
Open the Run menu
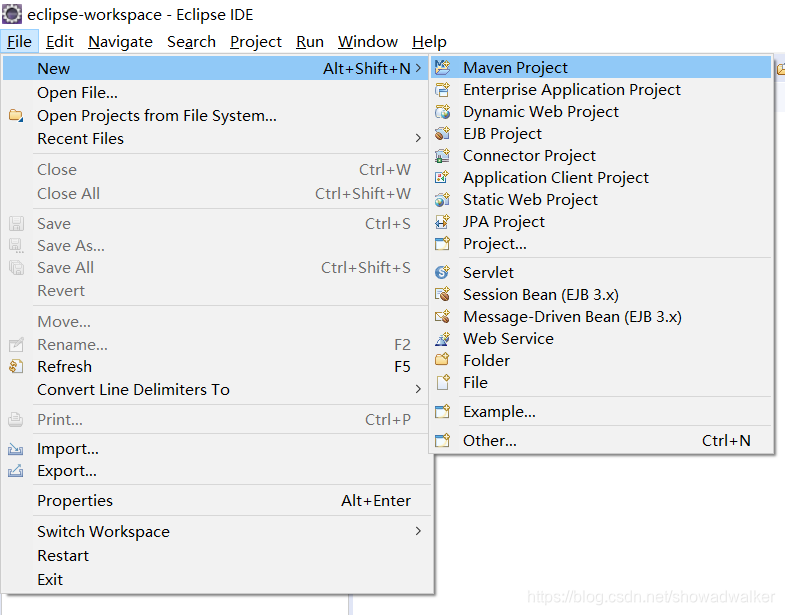click(310, 42)
